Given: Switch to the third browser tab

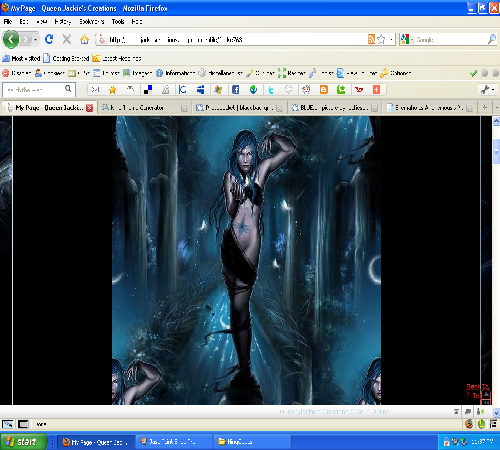Looking at the screenshot, I should click(x=239, y=108).
